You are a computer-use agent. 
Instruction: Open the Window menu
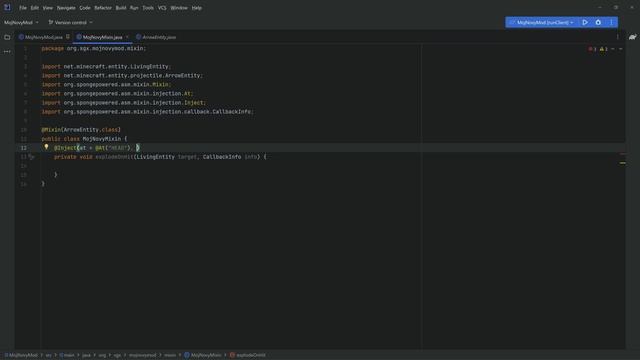coord(179,8)
